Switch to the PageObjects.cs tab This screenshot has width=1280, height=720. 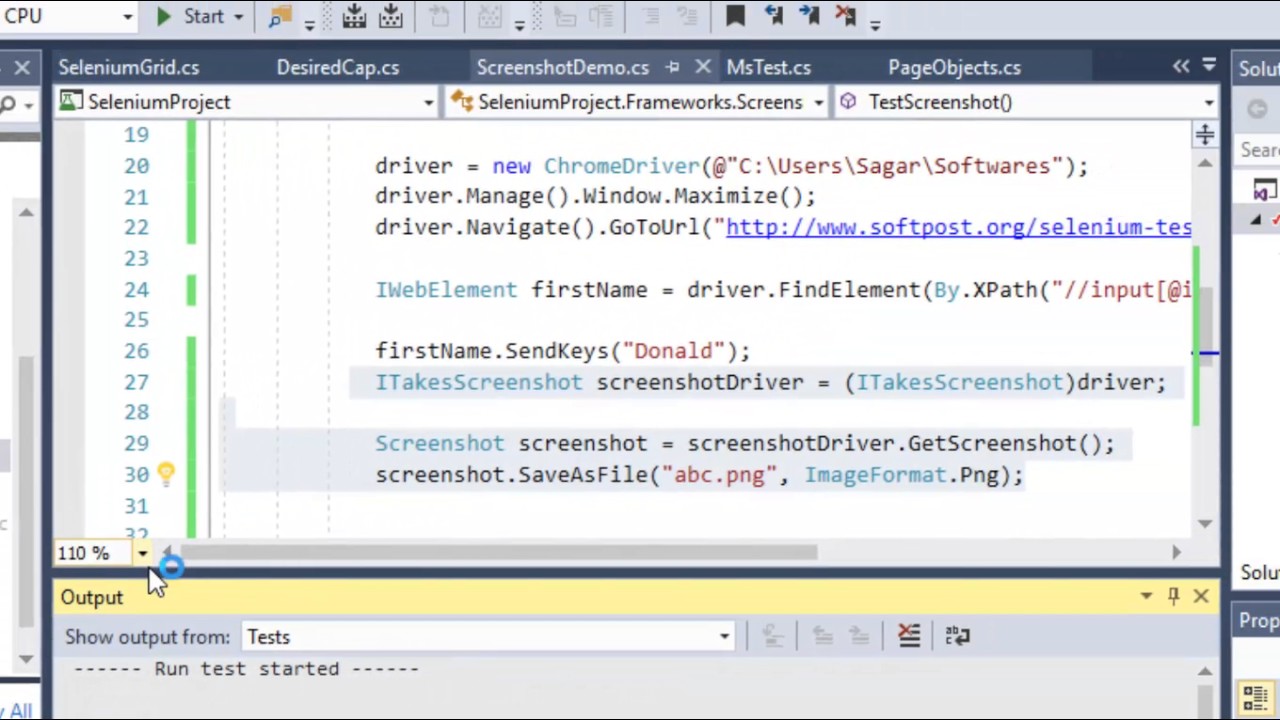[x=954, y=67]
